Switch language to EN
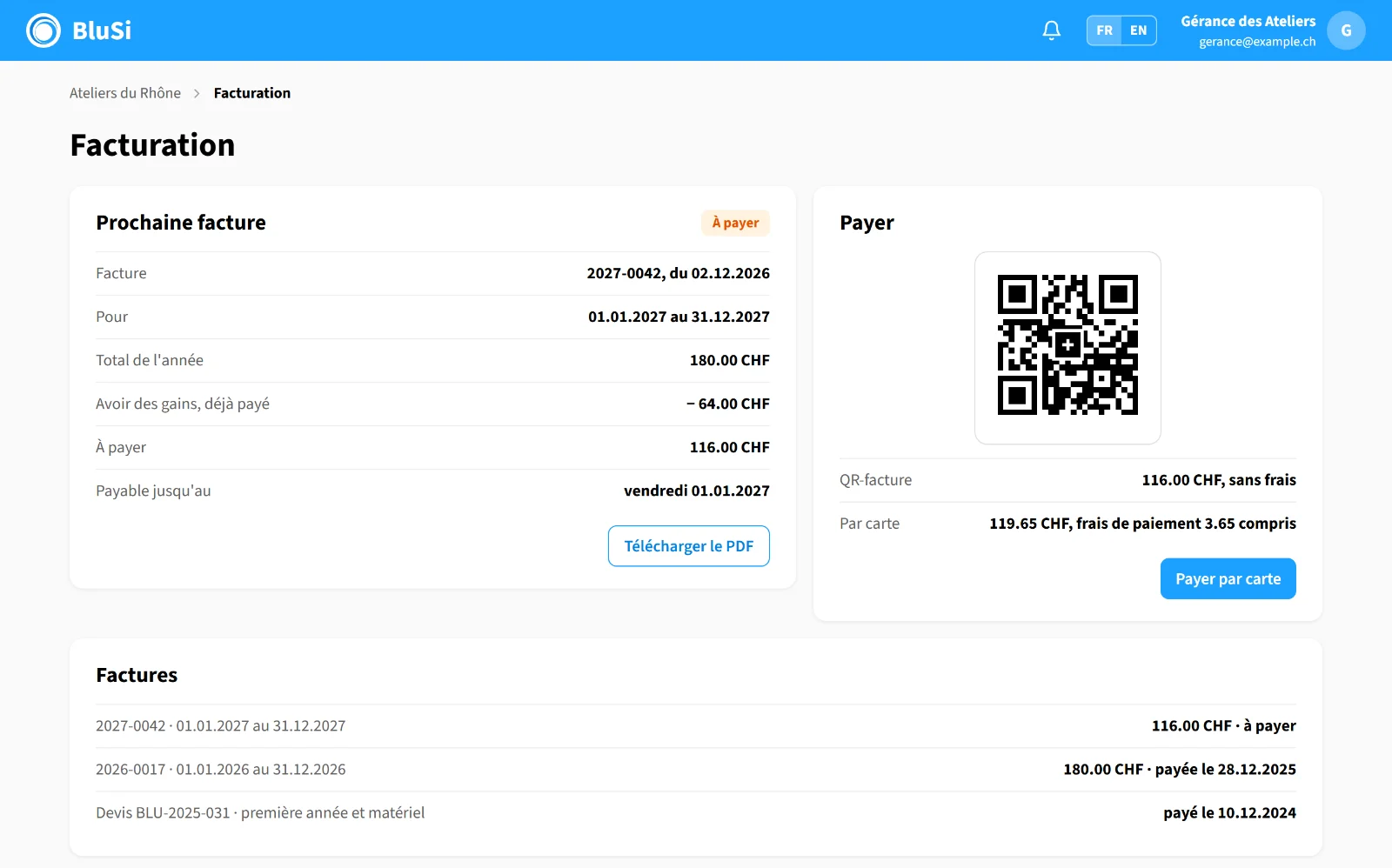Image resolution: width=1392 pixels, height=868 pixels. click(x=1139, y=30)
